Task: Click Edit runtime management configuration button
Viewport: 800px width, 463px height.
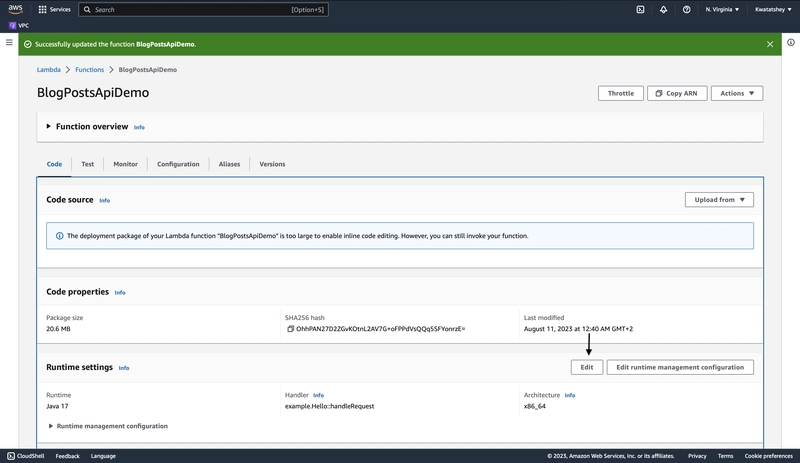Action: [x=680, y=367]
